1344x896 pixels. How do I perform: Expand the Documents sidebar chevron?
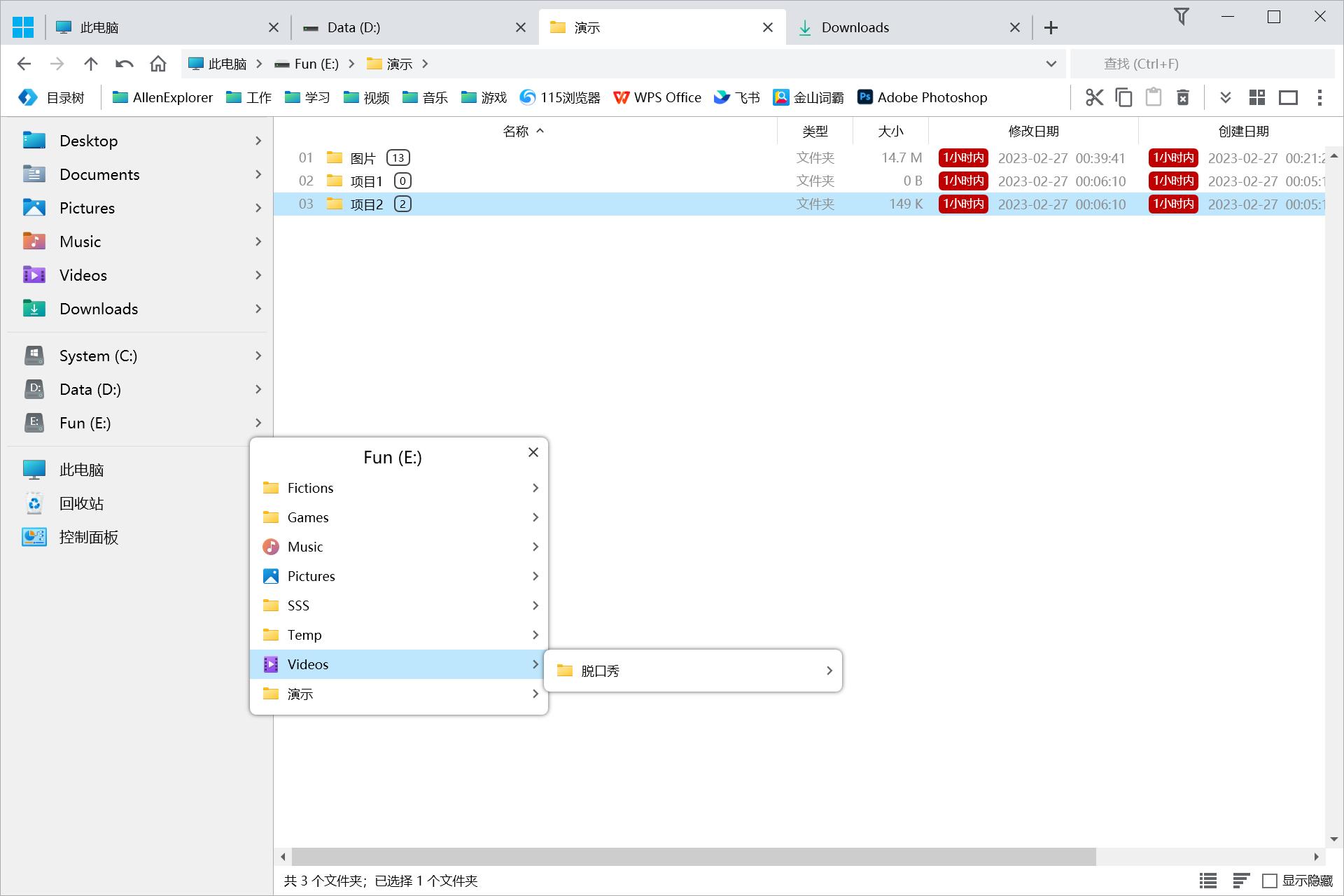pos(258,174)
